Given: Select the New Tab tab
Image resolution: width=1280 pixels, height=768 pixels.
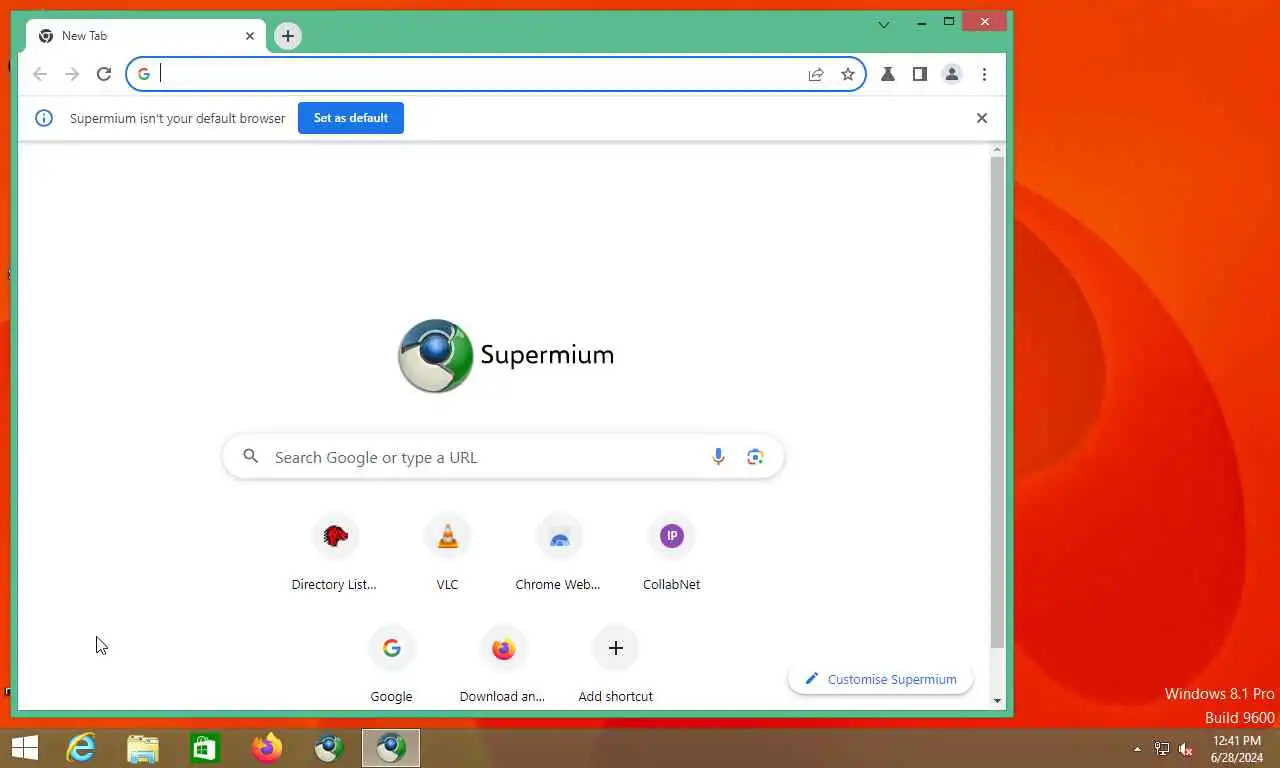Looking at the screenshot, I should click(x=146, y=36).
